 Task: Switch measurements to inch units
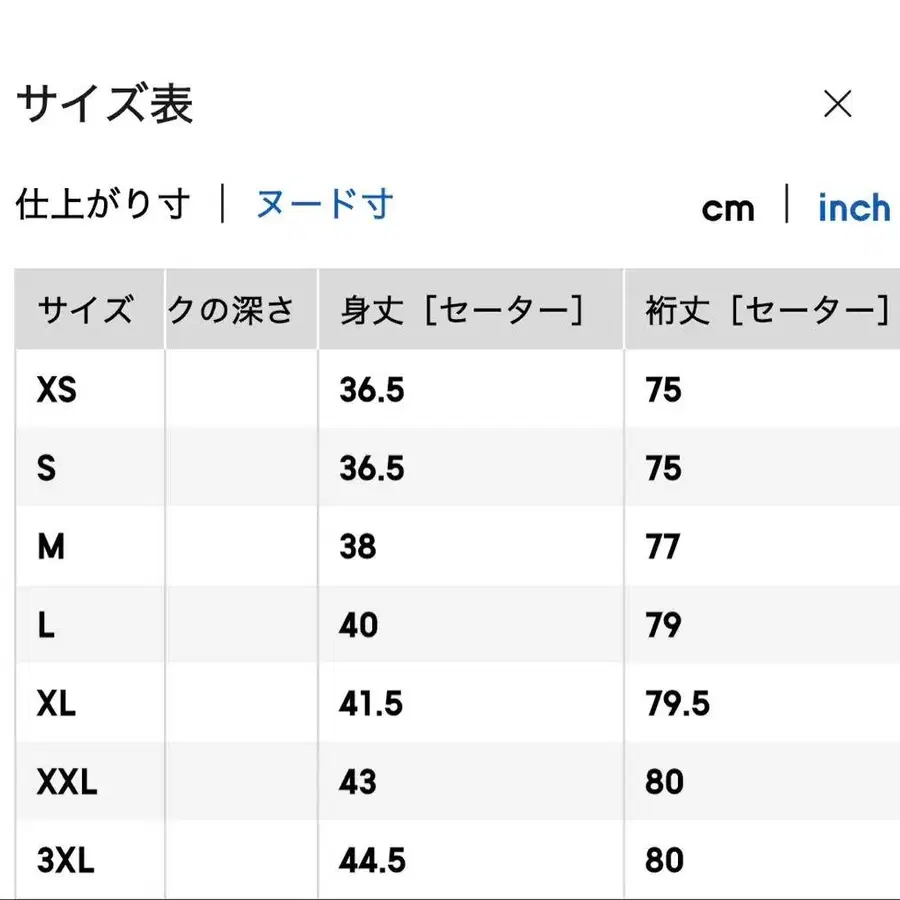click(854, 208)
